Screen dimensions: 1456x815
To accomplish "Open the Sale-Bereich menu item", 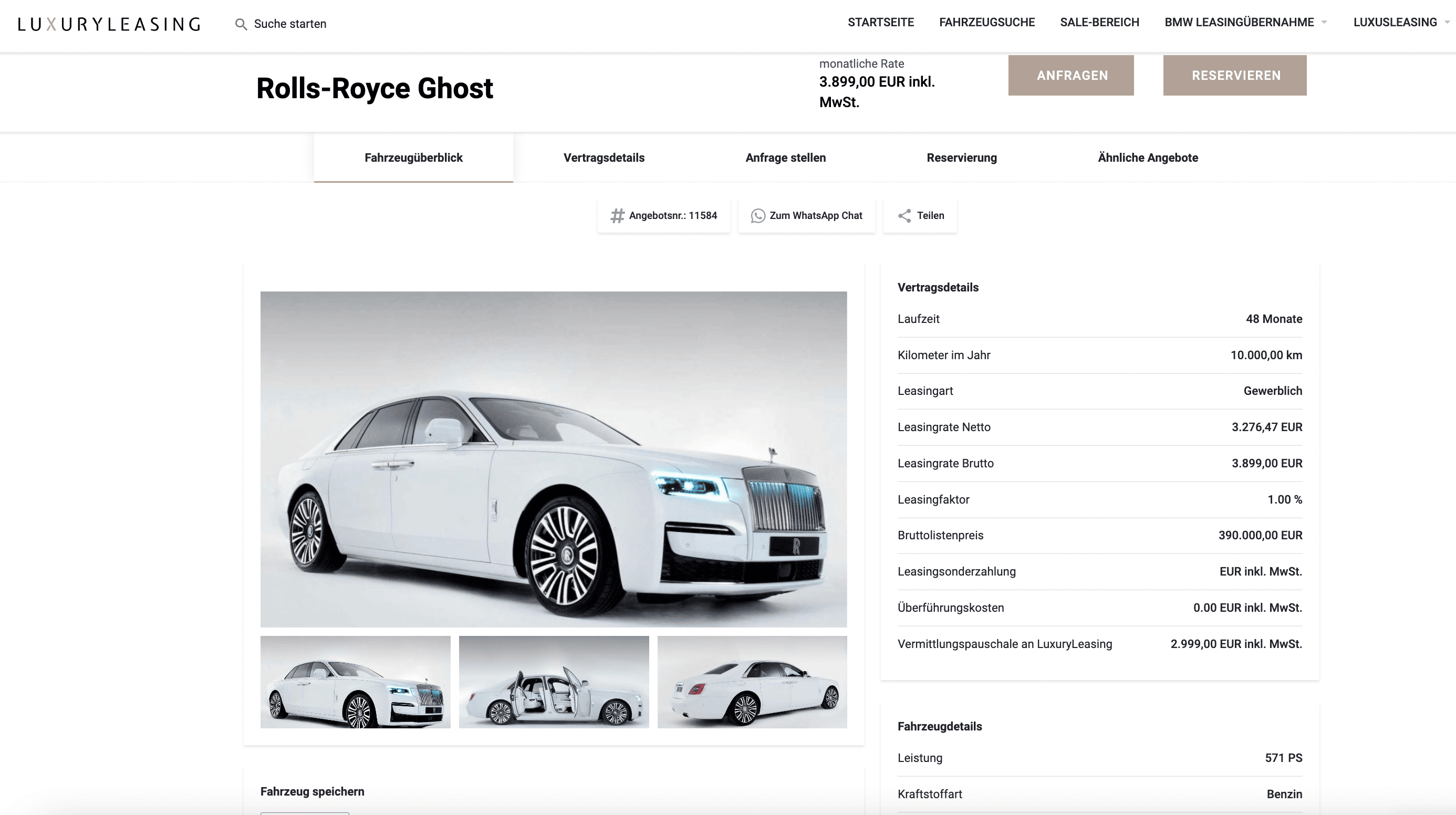I will coord(1099,22).
